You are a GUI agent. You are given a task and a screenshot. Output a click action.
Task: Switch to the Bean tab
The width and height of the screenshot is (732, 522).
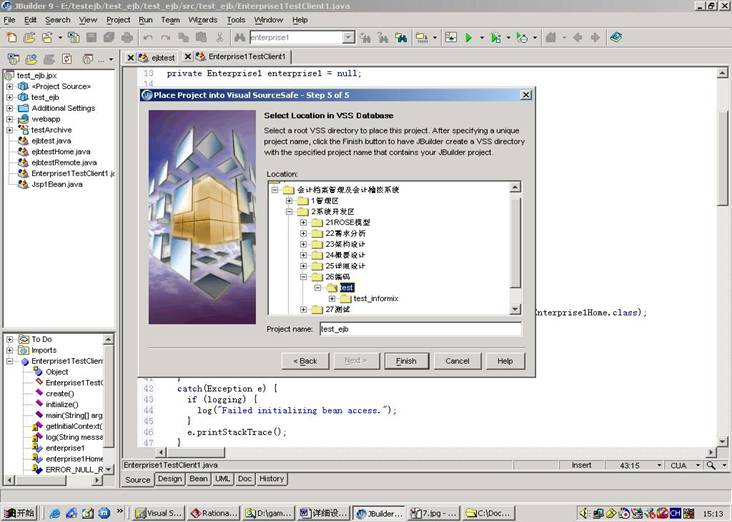198,479
